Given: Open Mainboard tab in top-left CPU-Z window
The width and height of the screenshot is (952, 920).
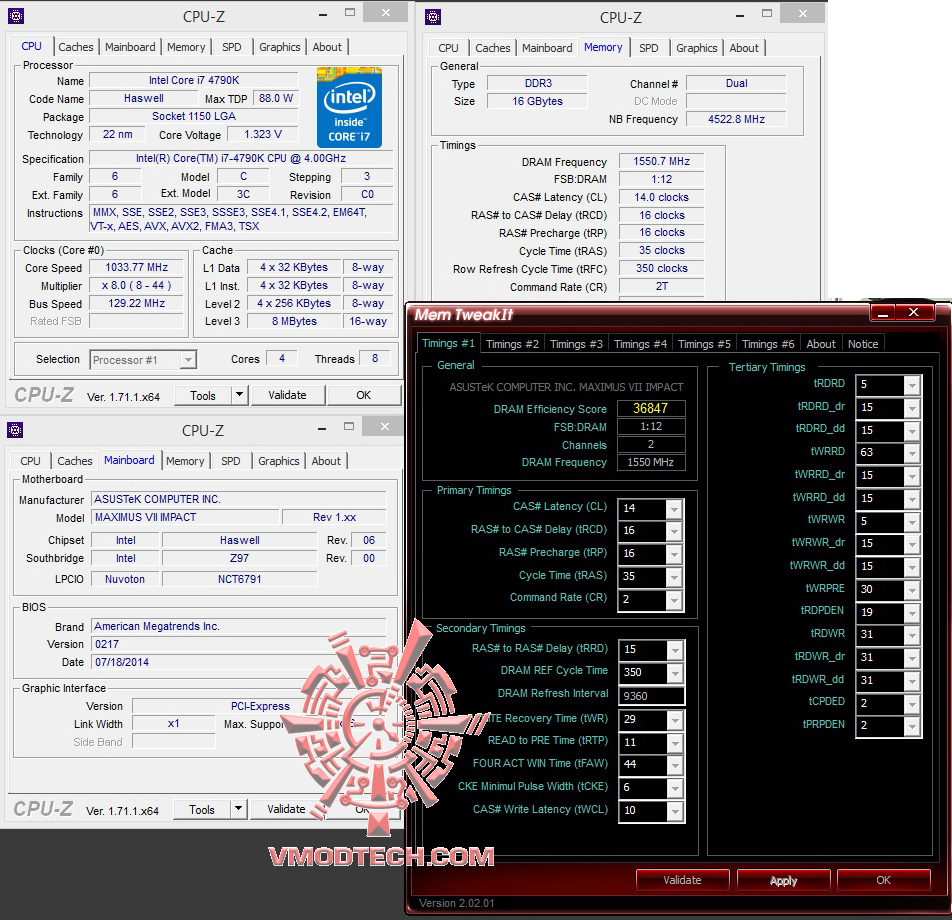Looking at the screenshot, I should 130,47.
